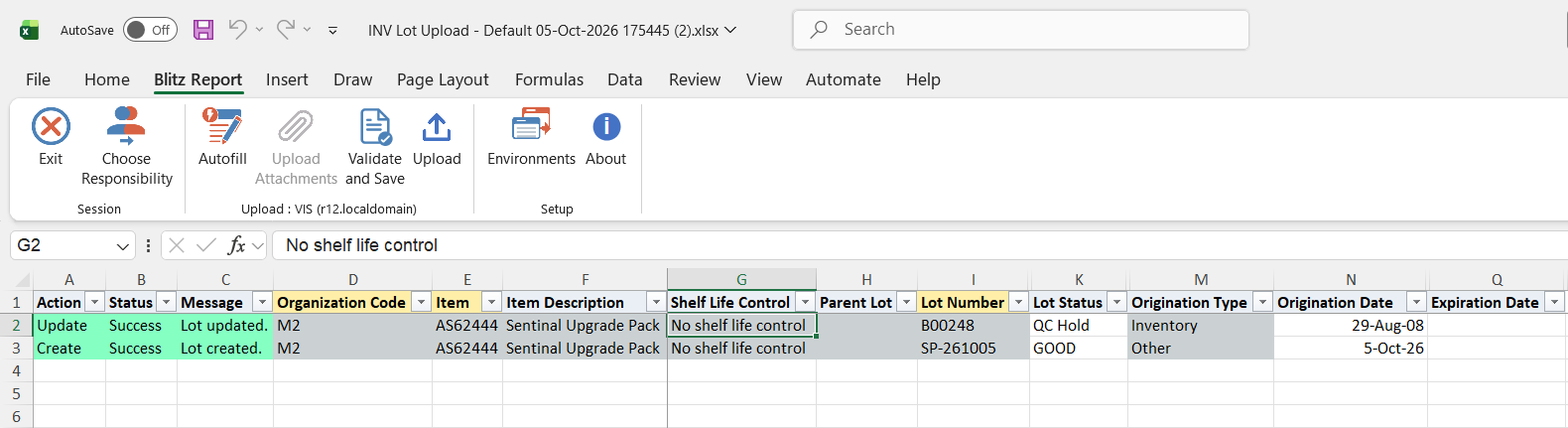The height and width of the screenshot is (428, 1568).
Task: Switch to the Insert tab
Action: click(x=287, y=79)
